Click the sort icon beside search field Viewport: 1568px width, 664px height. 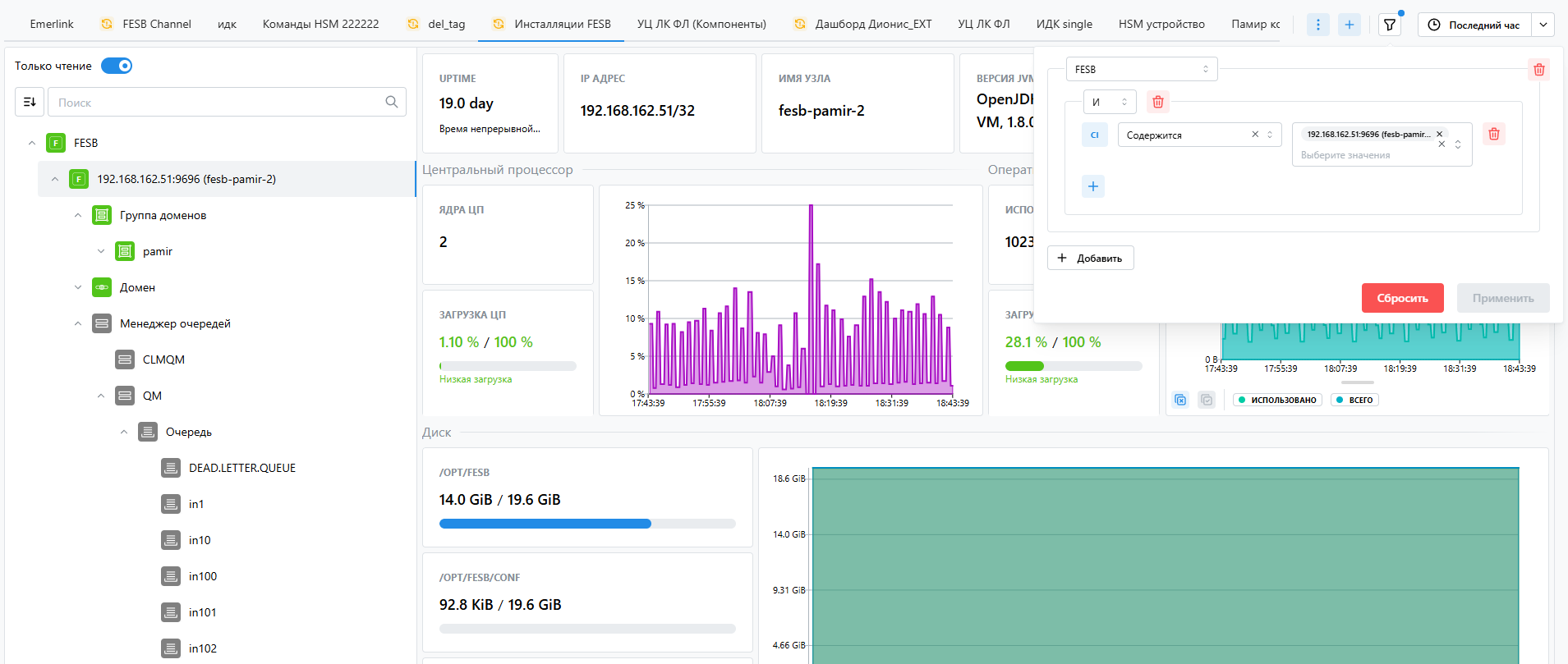click(30, 102)
